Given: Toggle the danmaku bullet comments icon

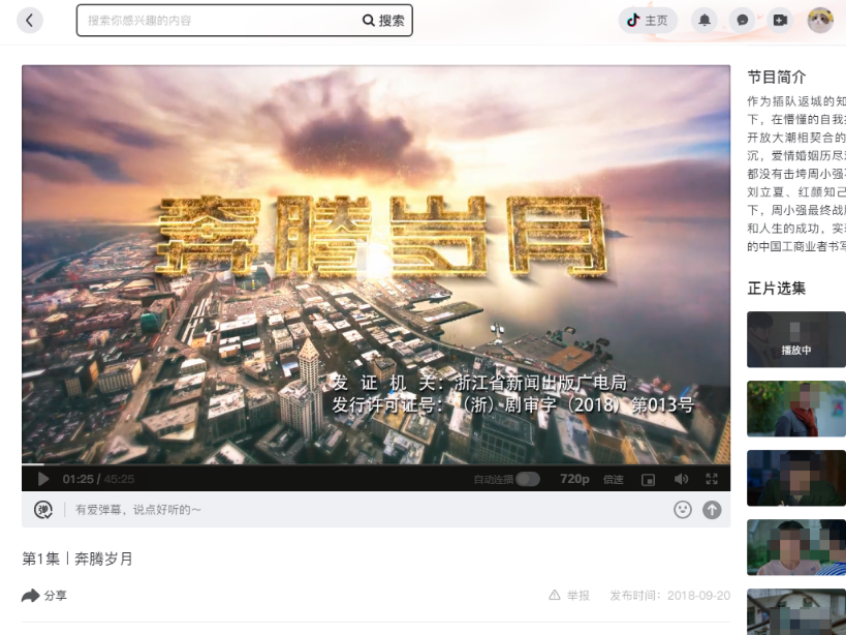Looking at the screenshot, I should coord(43,510).
